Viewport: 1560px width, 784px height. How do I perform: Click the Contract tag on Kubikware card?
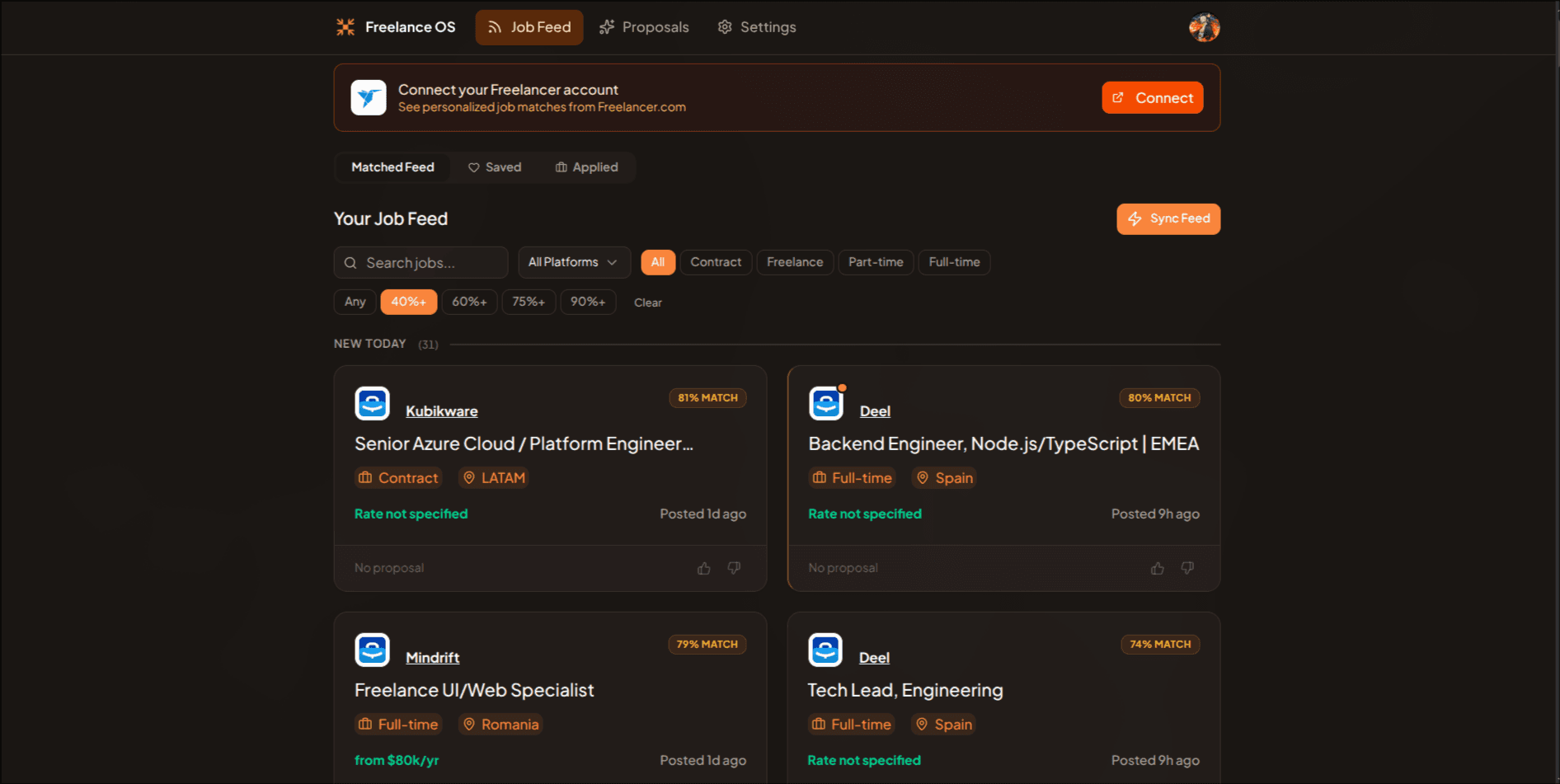399,478
